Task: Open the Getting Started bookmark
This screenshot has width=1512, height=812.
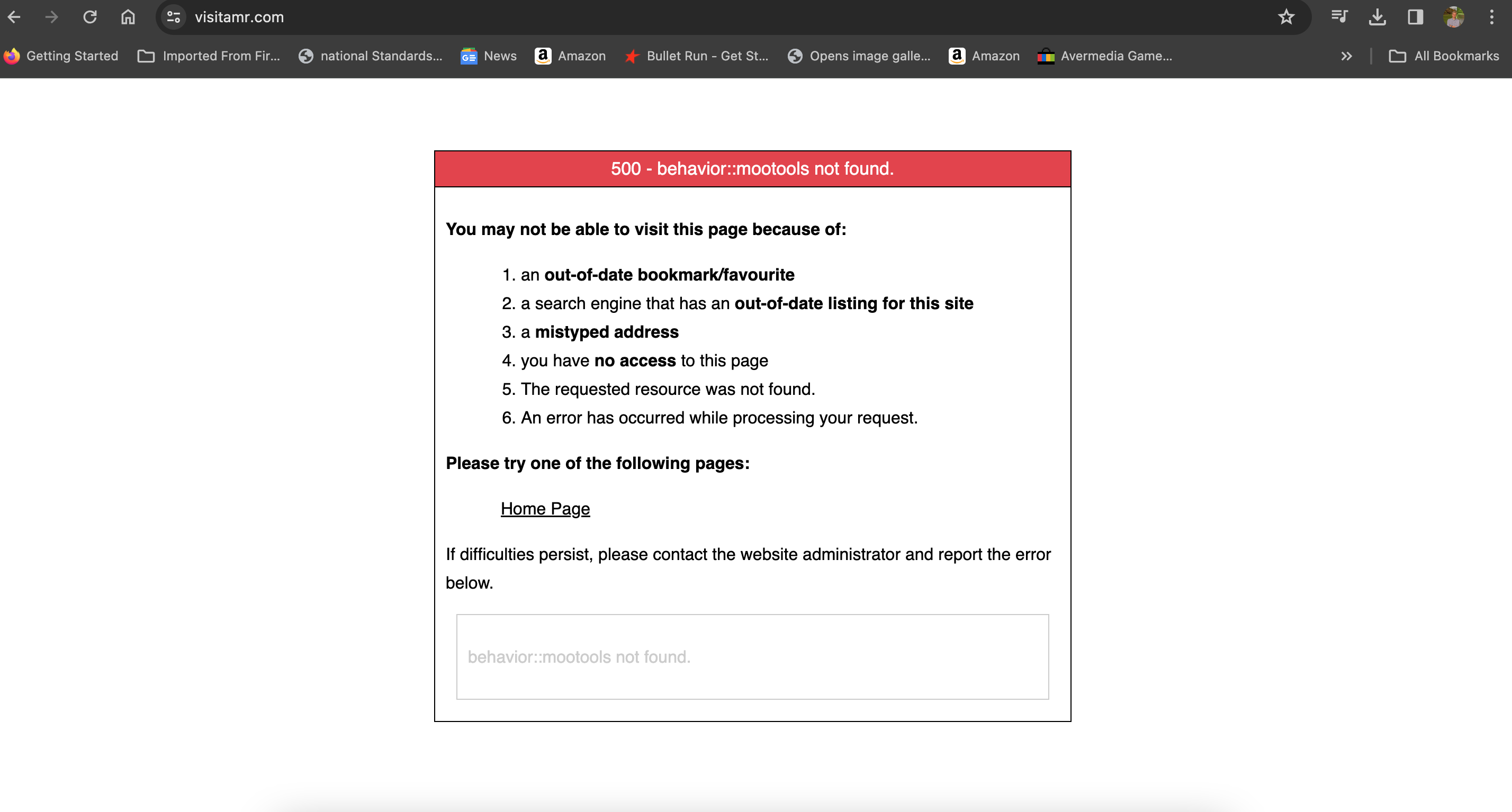Action: [61, 56]
